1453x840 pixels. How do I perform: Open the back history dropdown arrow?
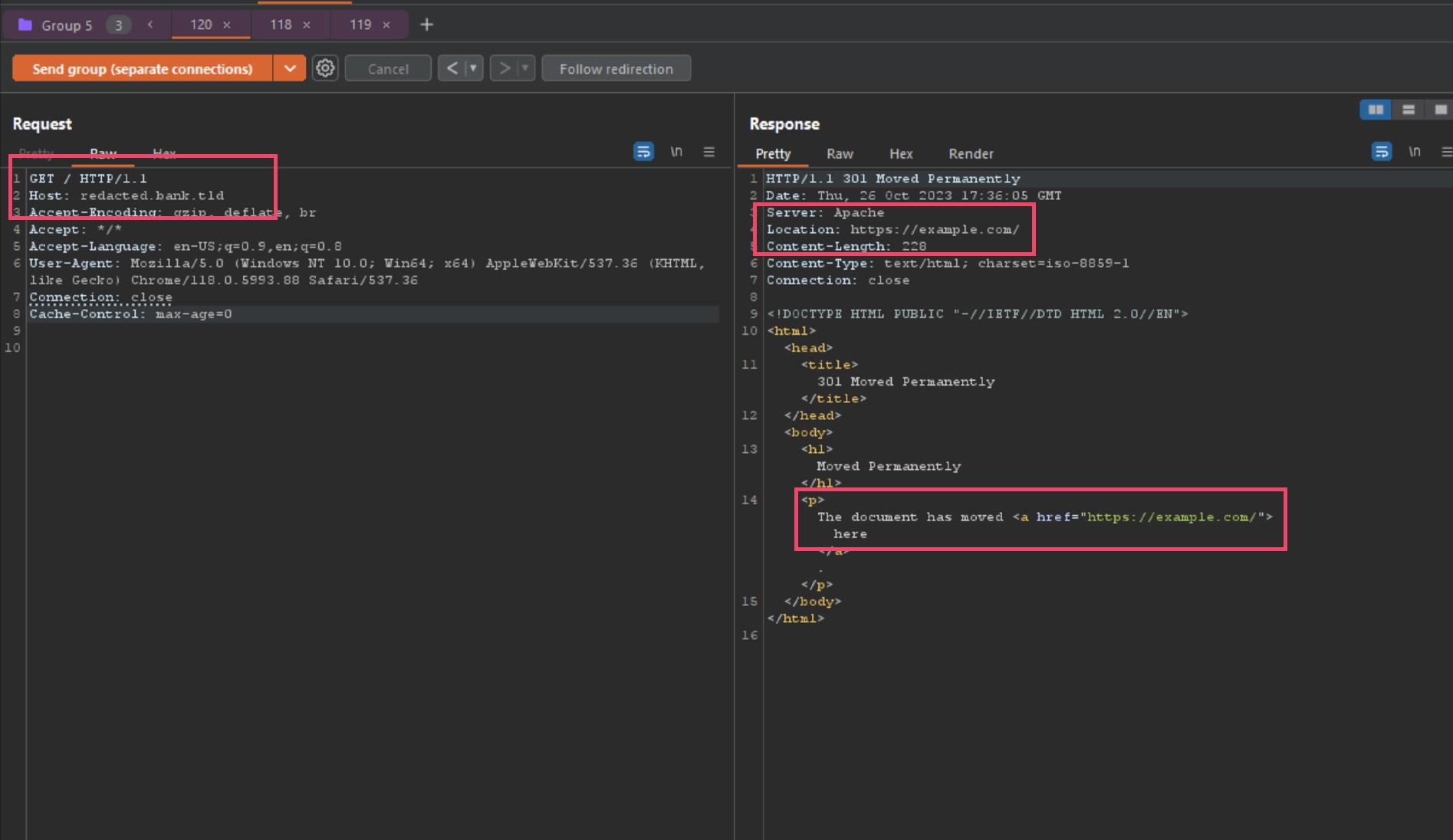(x=473, y=68)
